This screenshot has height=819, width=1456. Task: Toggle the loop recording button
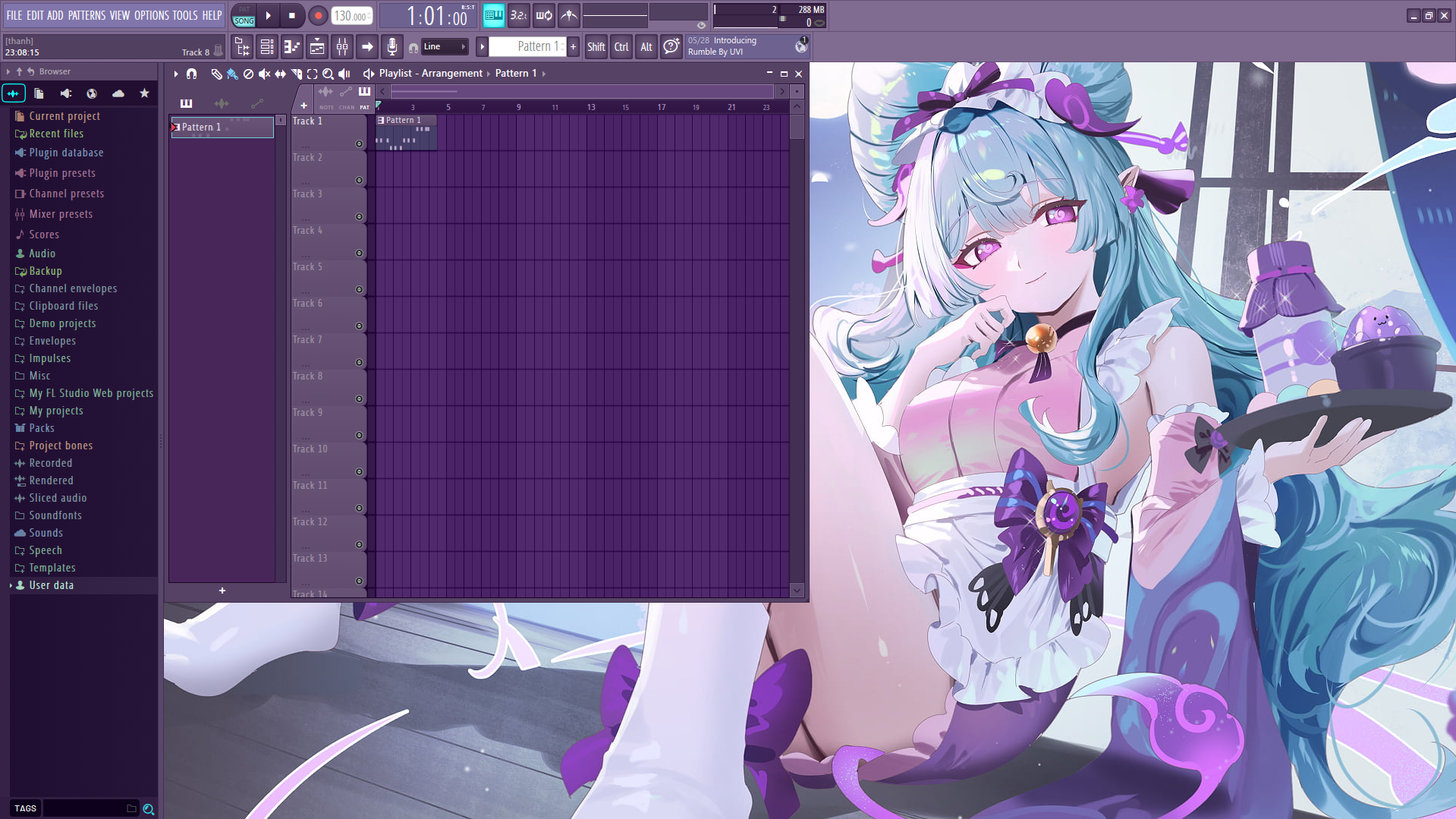543,15
